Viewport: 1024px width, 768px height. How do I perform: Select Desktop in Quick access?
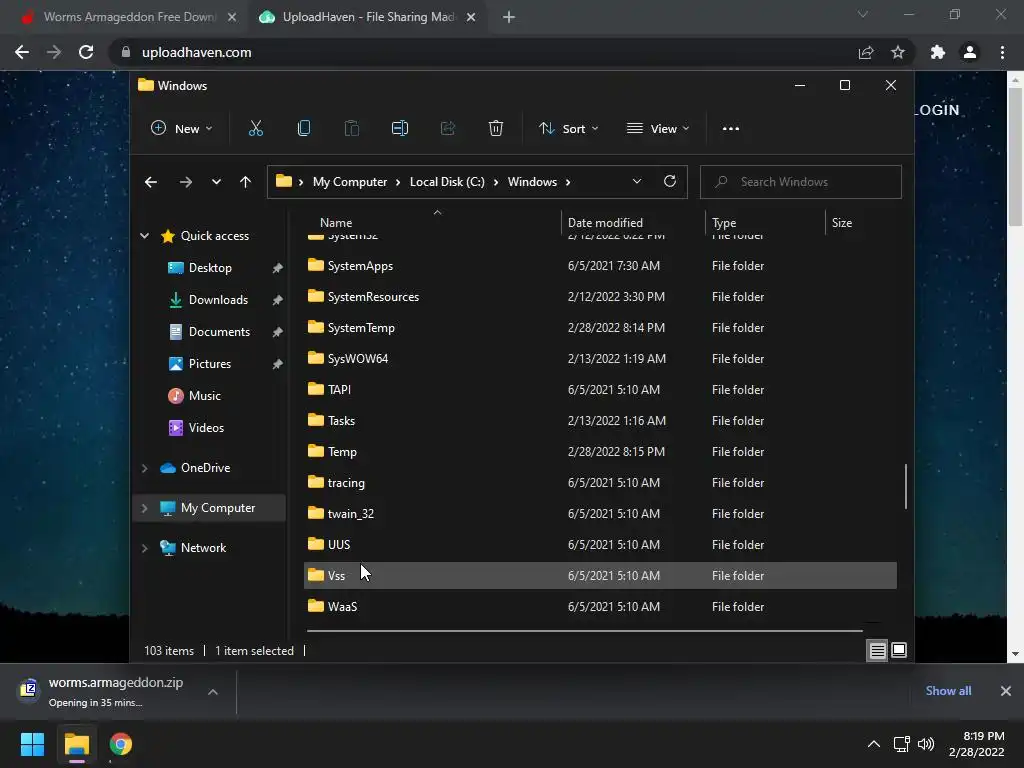point(210,268)
